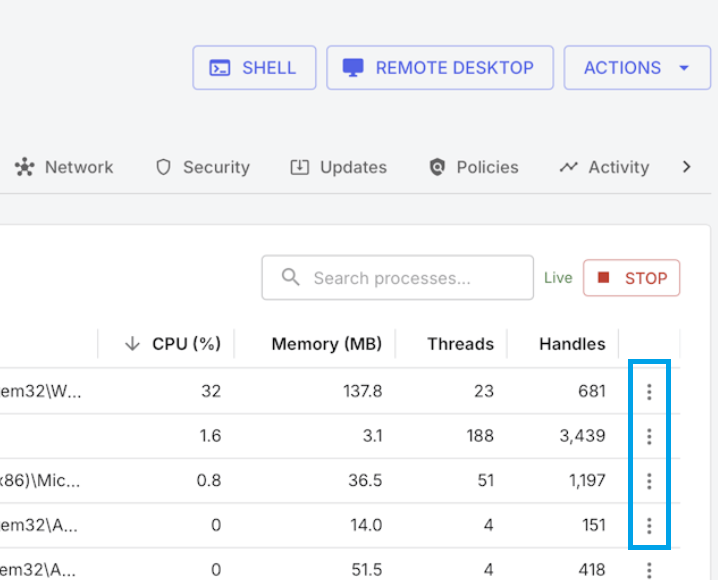Sort processes by Handles column
Viewport: 718px width, 580px height.
[x=572, y=344]
